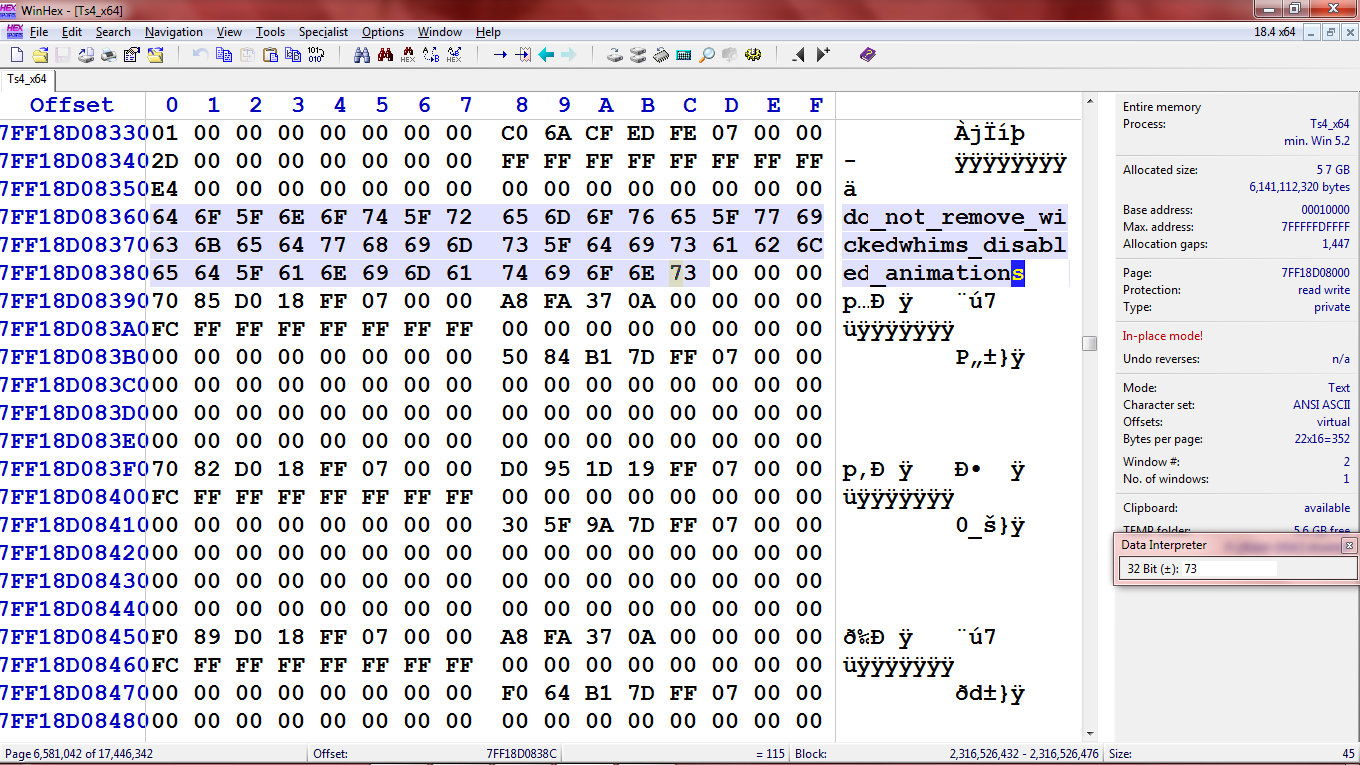Open Find Text with the blue binoculars
Screen dimensions: 1360x765
click(362, 55)
